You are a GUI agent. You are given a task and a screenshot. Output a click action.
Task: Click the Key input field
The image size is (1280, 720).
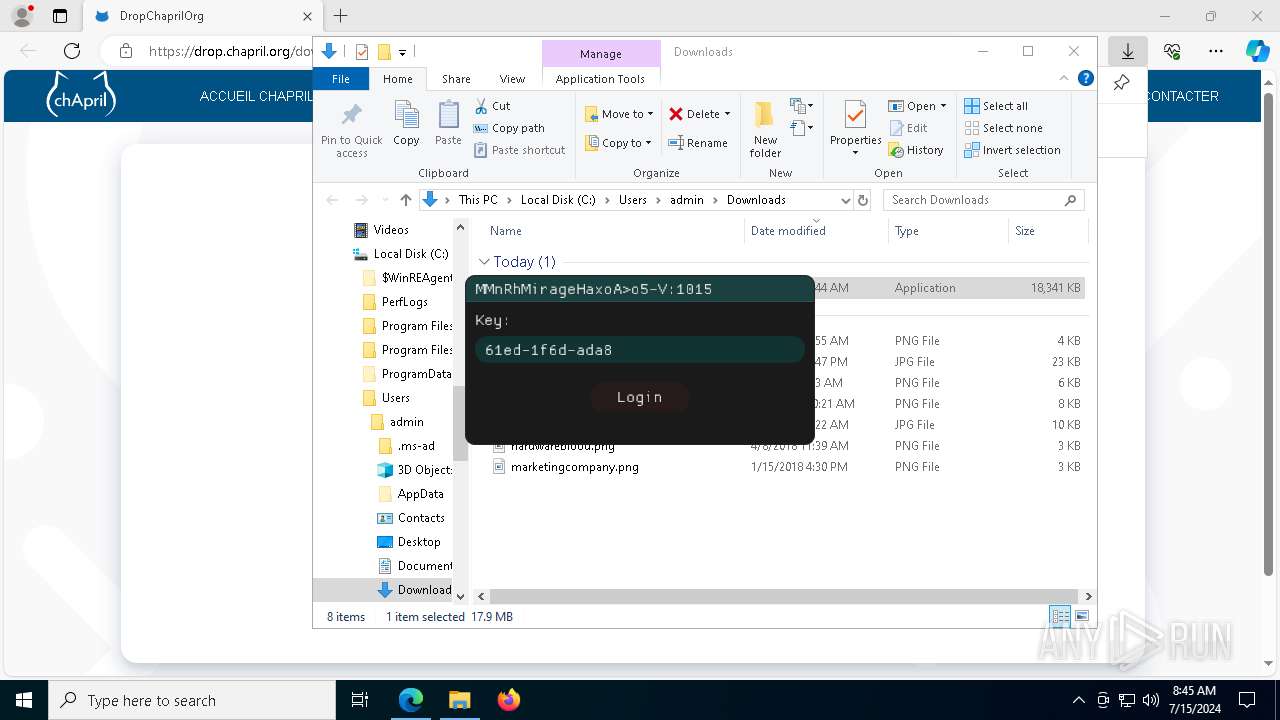(x=640, y=350)
